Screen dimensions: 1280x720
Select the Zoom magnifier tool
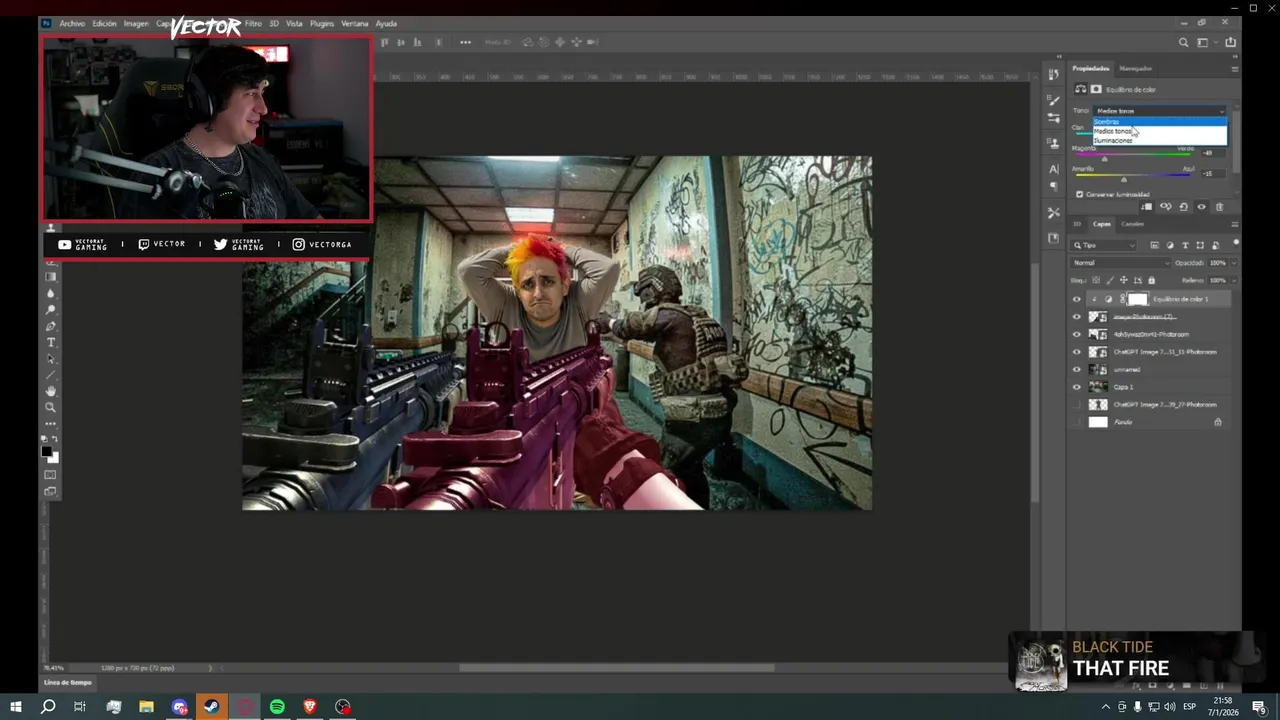(x=50, y=407)
